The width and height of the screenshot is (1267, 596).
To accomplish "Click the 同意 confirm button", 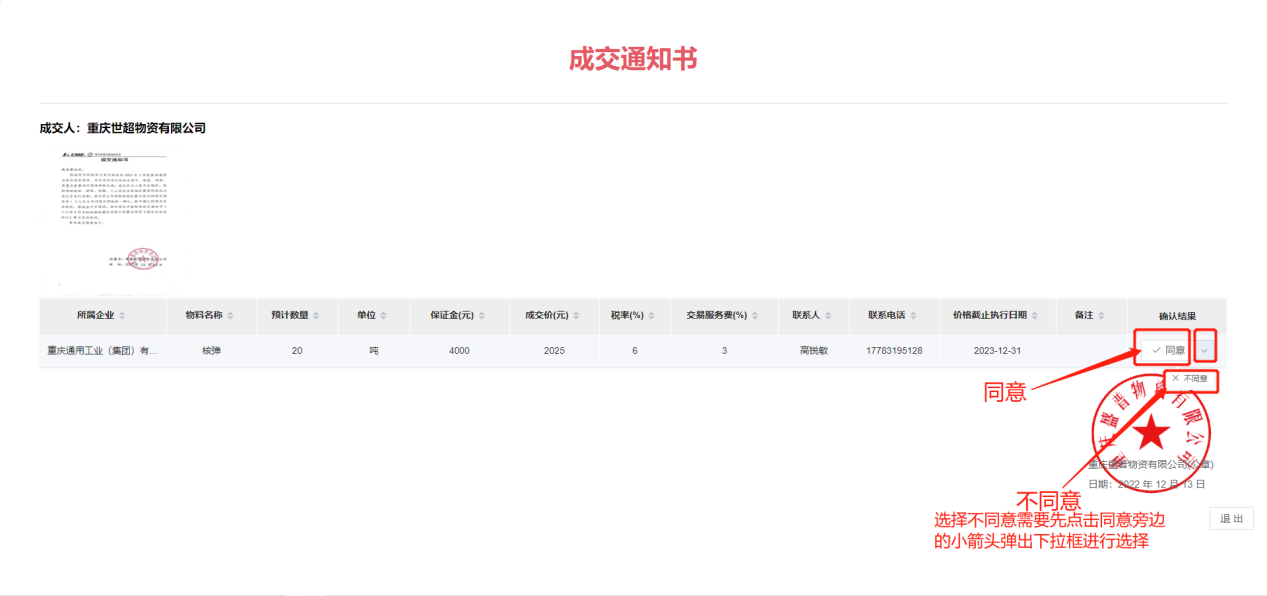I will tap(1167, 350).
